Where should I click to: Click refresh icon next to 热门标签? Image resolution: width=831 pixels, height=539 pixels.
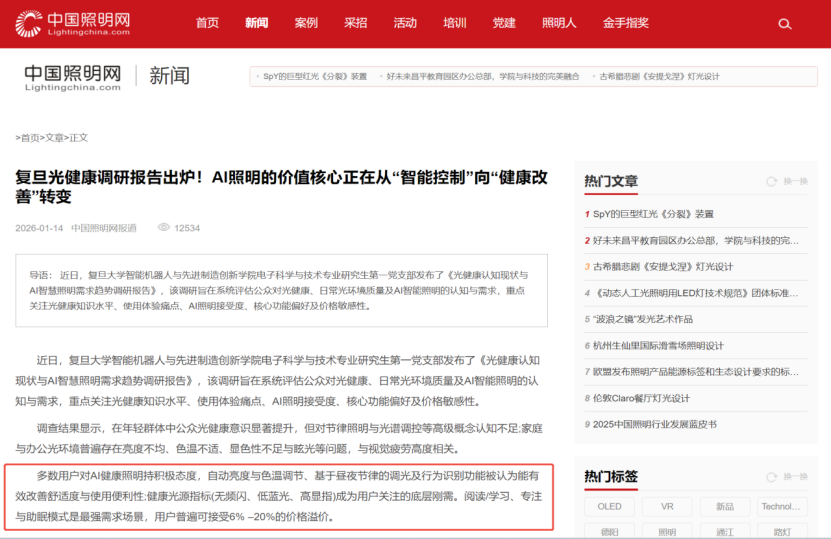tap(771, 477)
